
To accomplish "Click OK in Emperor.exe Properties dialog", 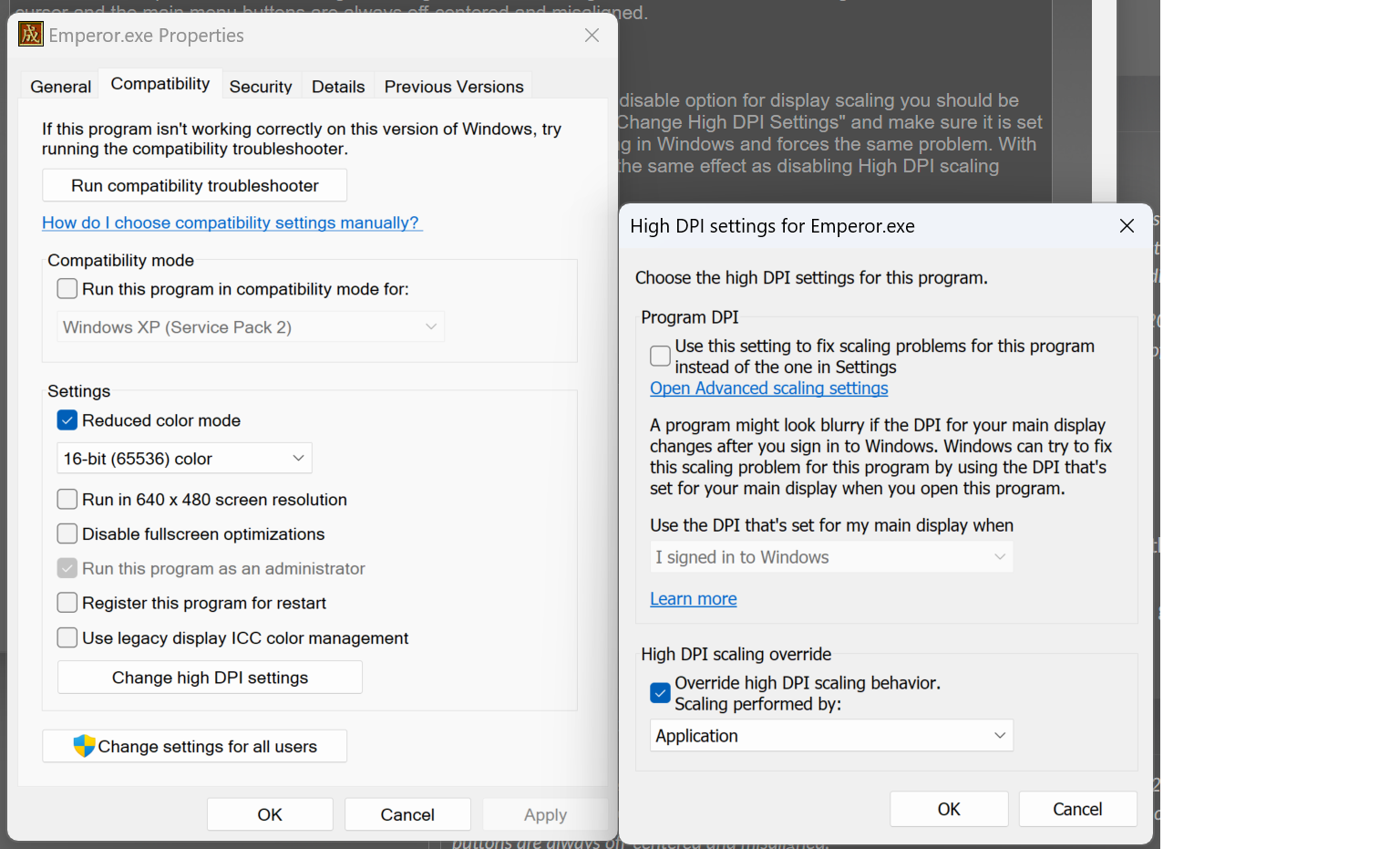I will (270, 814).
